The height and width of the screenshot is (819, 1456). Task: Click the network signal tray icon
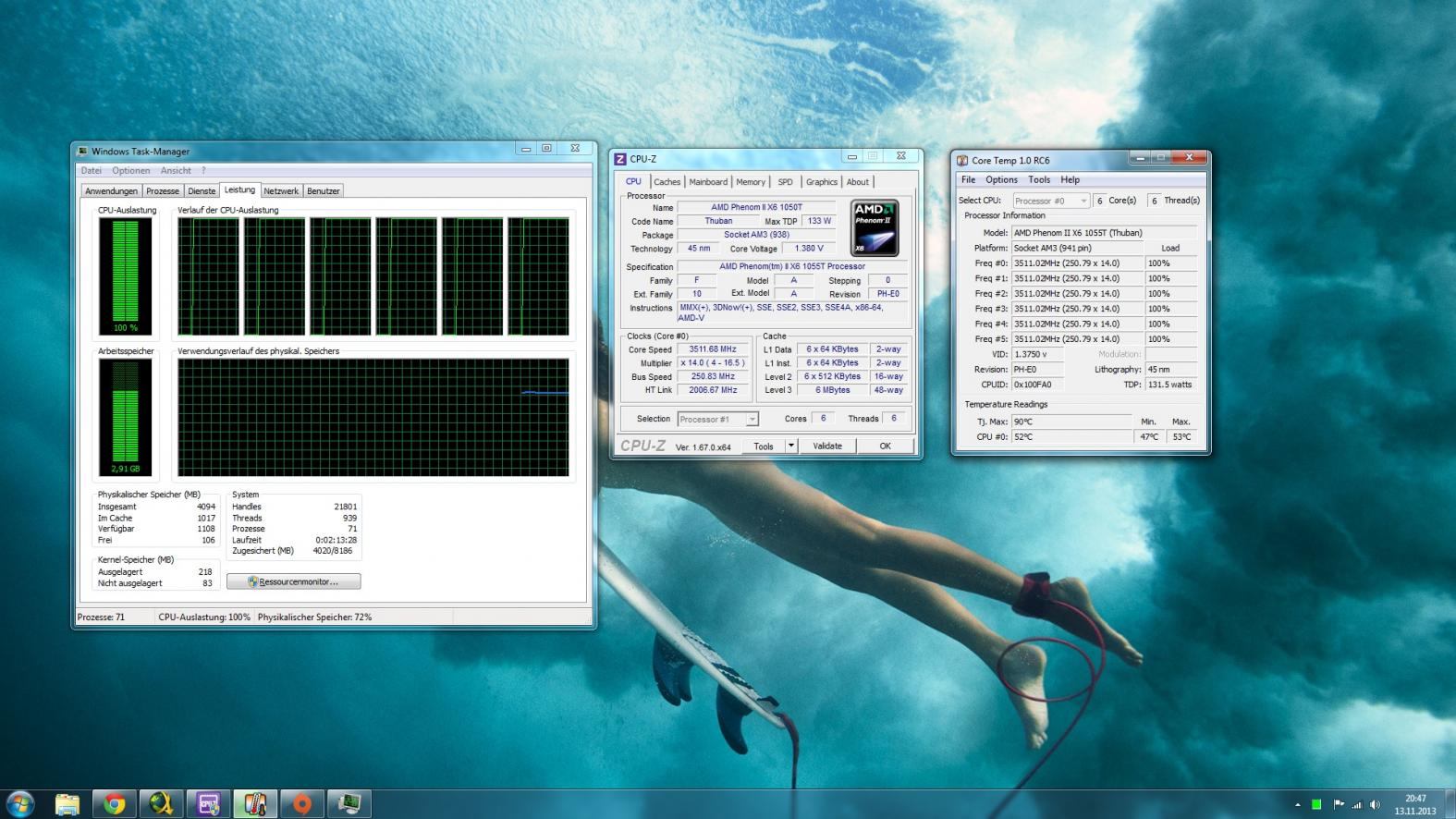[1357, 804]
